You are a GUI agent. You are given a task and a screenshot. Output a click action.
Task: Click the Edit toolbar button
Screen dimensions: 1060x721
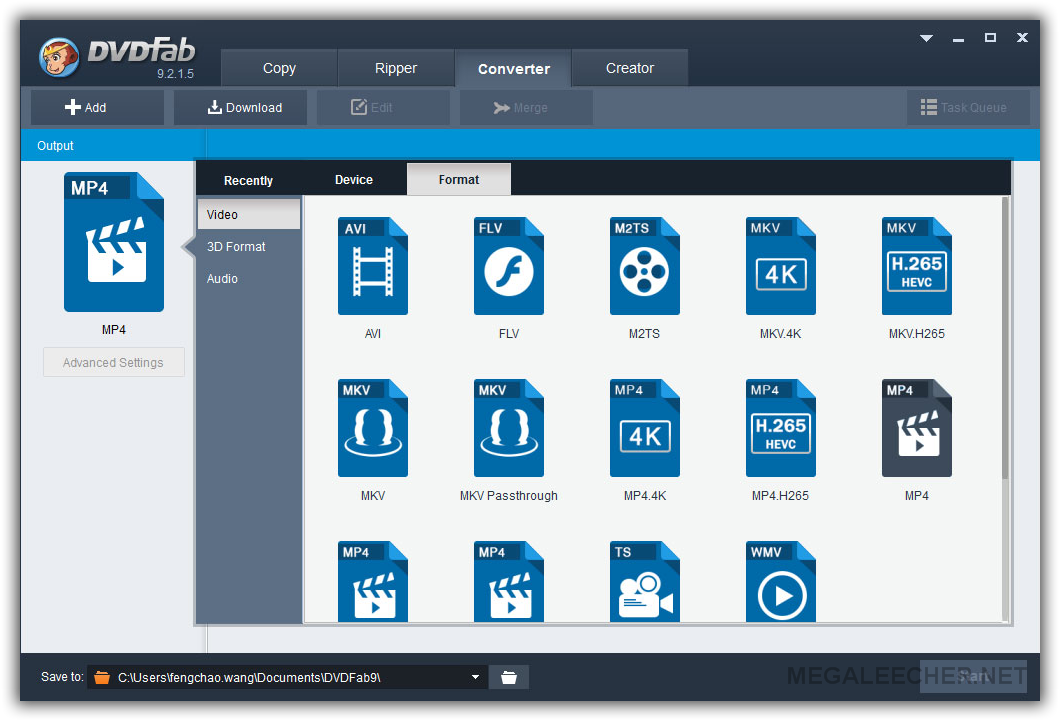(383, 107)
